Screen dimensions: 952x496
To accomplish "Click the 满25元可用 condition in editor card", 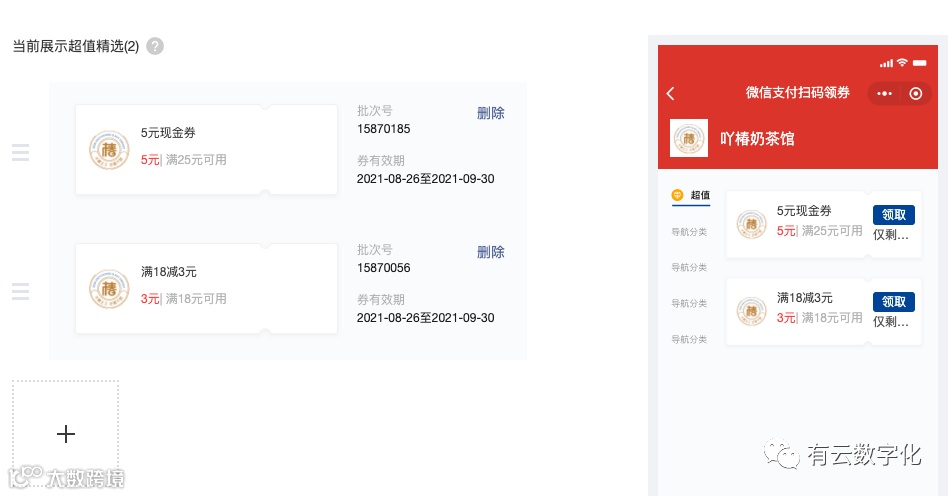I will 196,160.
